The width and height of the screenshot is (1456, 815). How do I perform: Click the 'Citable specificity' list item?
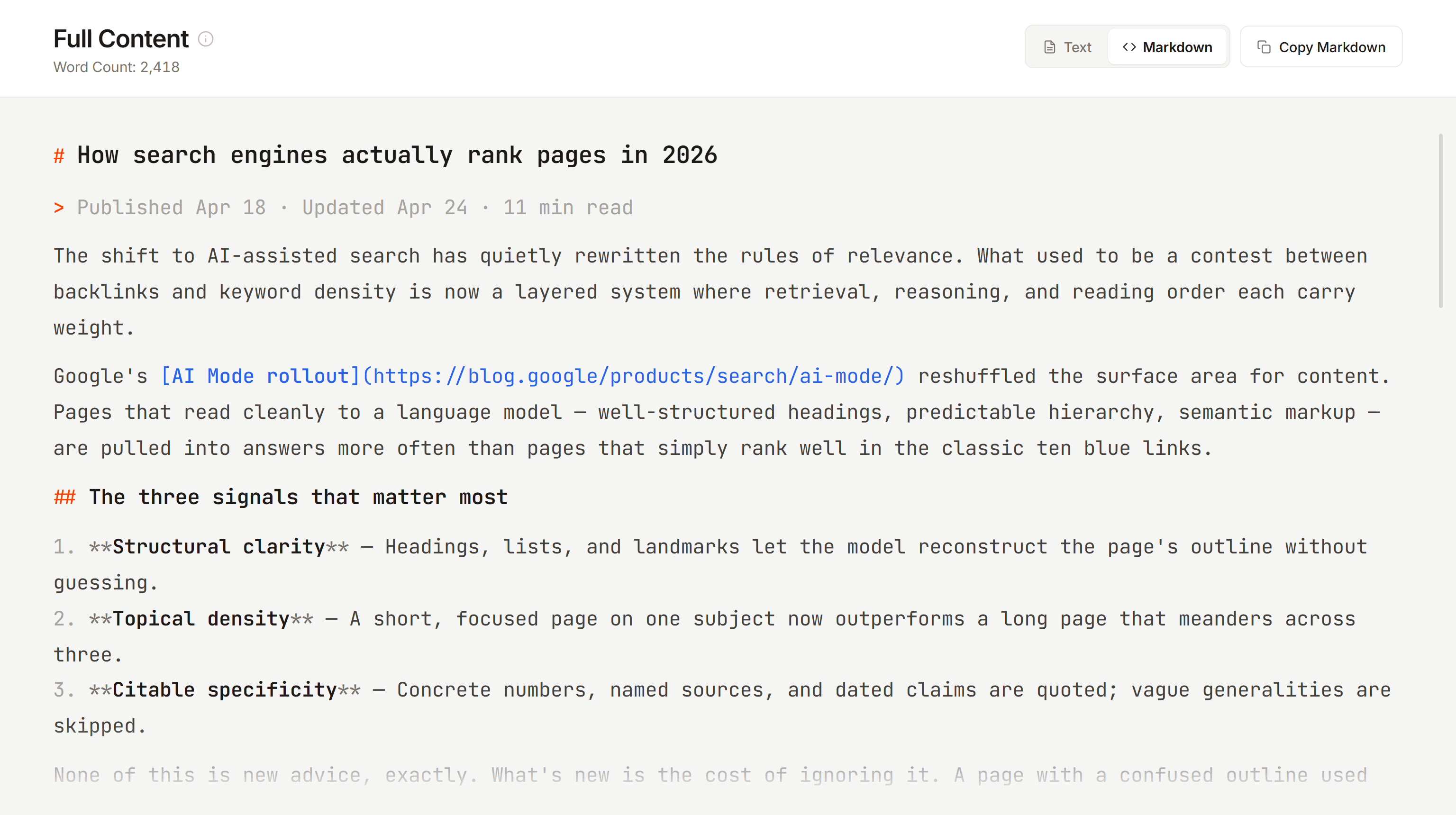click(x=722, y=707)
